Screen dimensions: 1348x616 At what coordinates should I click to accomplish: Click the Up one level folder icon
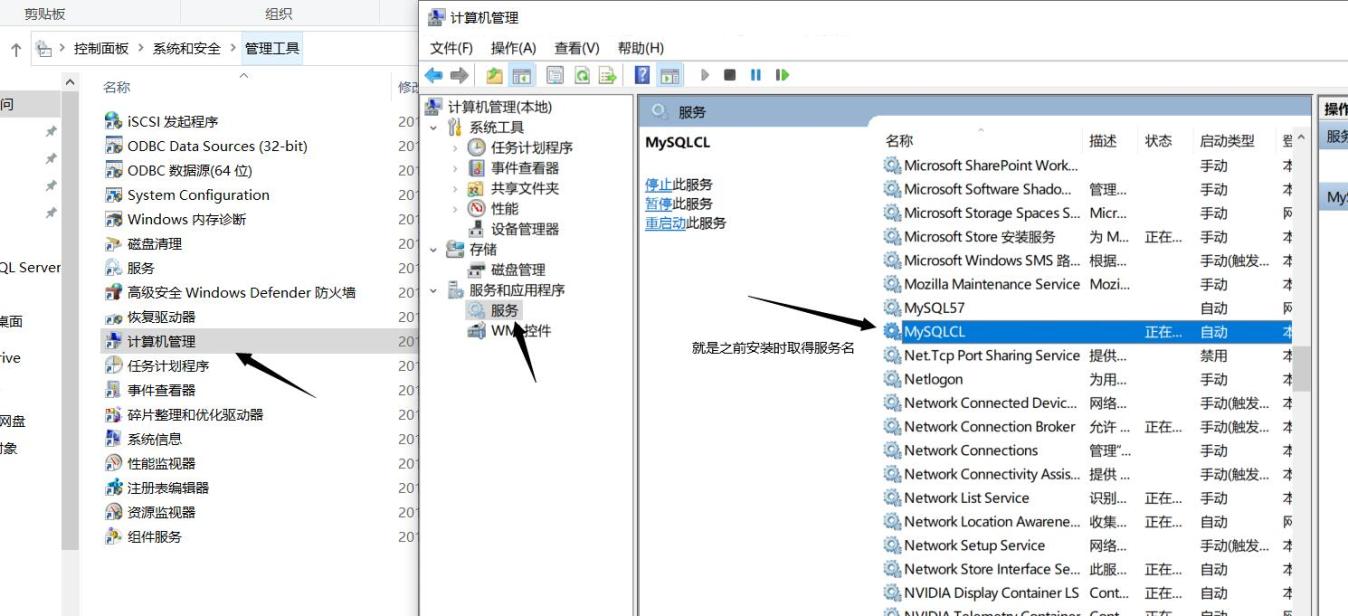tap(494, 75)
